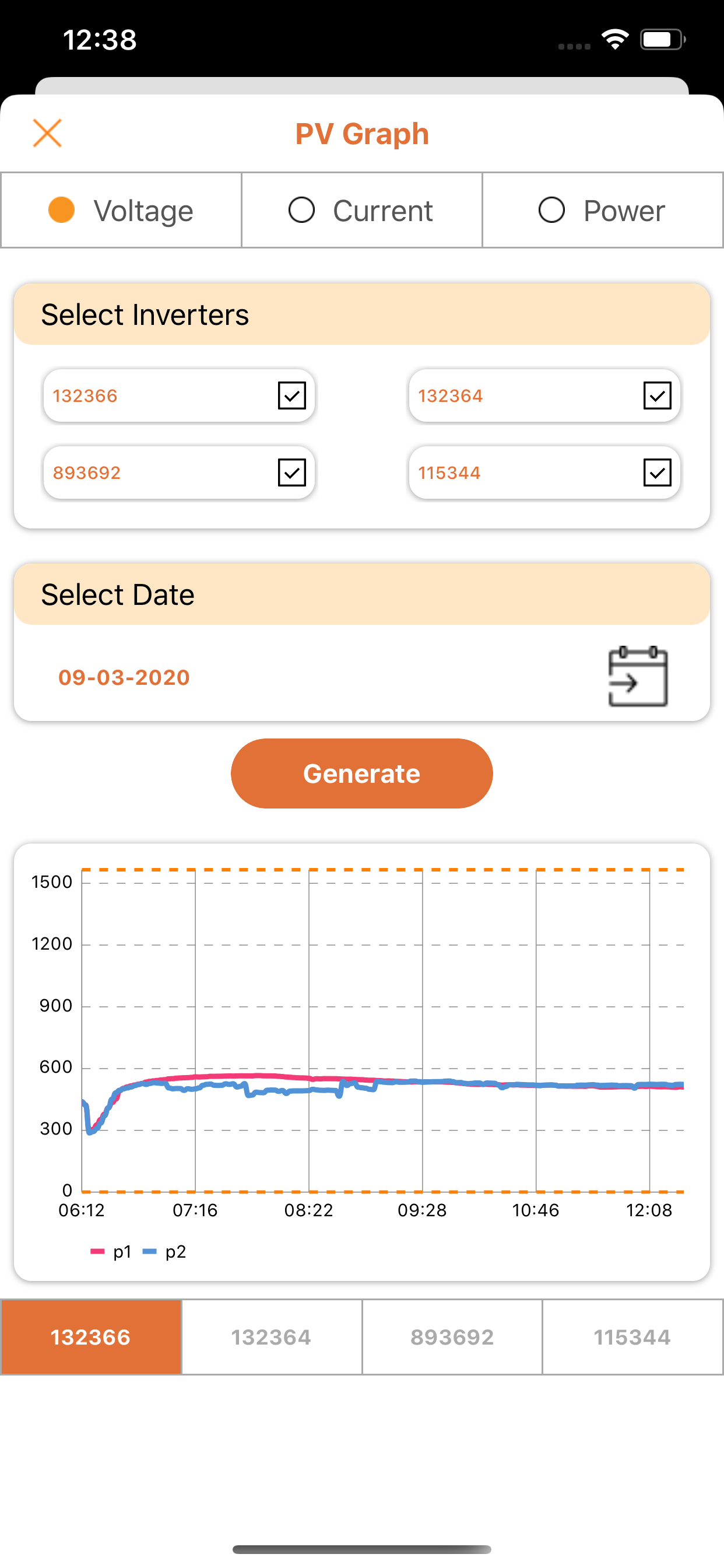Expand the Select Inverters section

(x=362, y=314)
